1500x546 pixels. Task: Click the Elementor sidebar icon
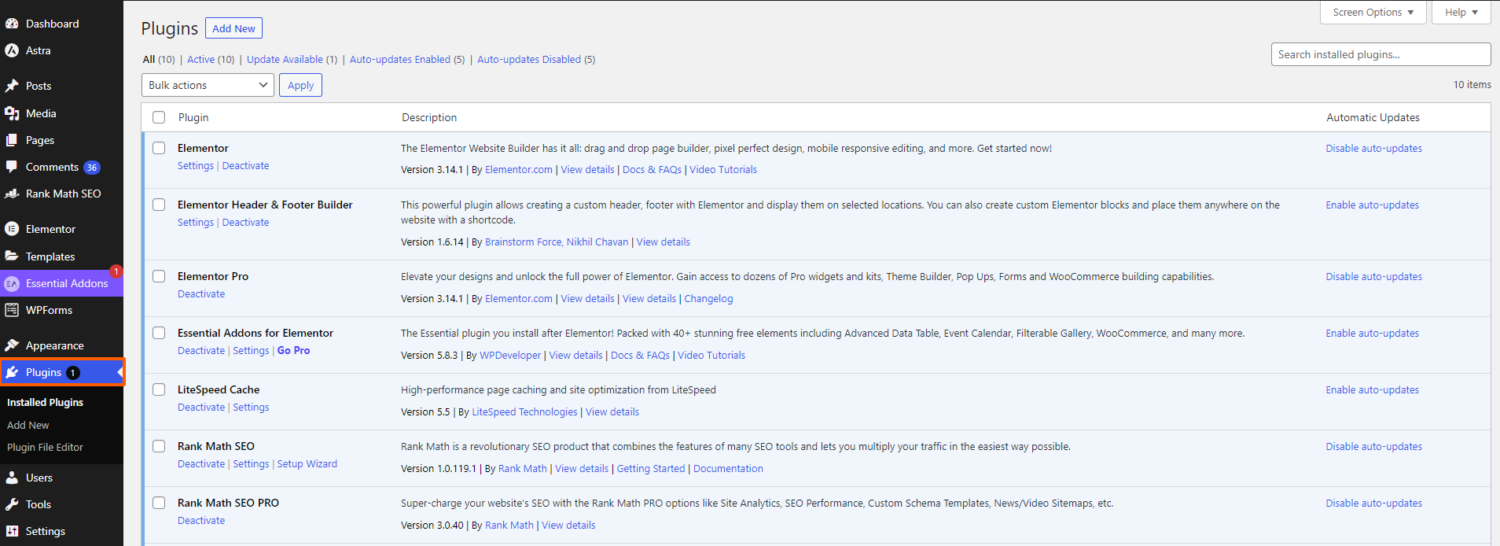pos(12,229)
